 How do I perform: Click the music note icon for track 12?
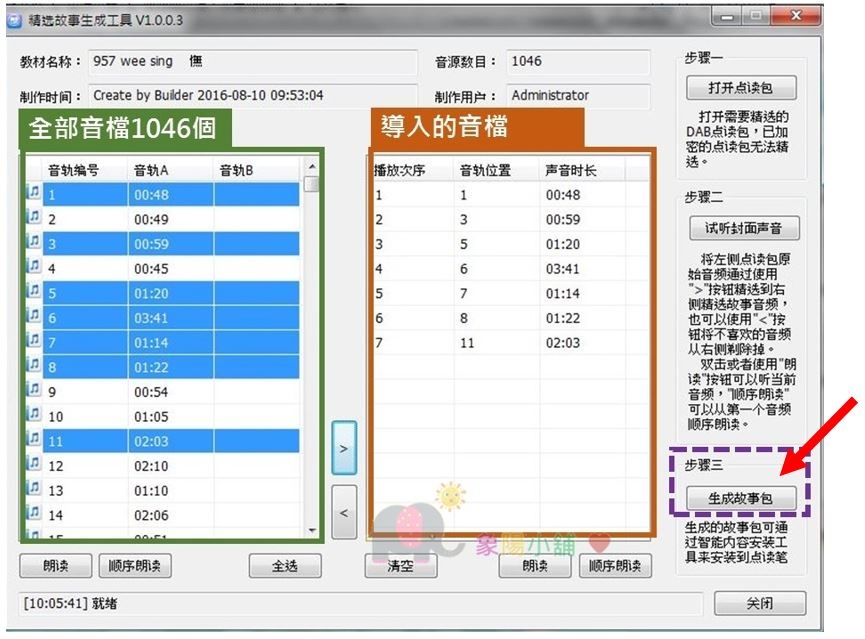coord(34,464)
